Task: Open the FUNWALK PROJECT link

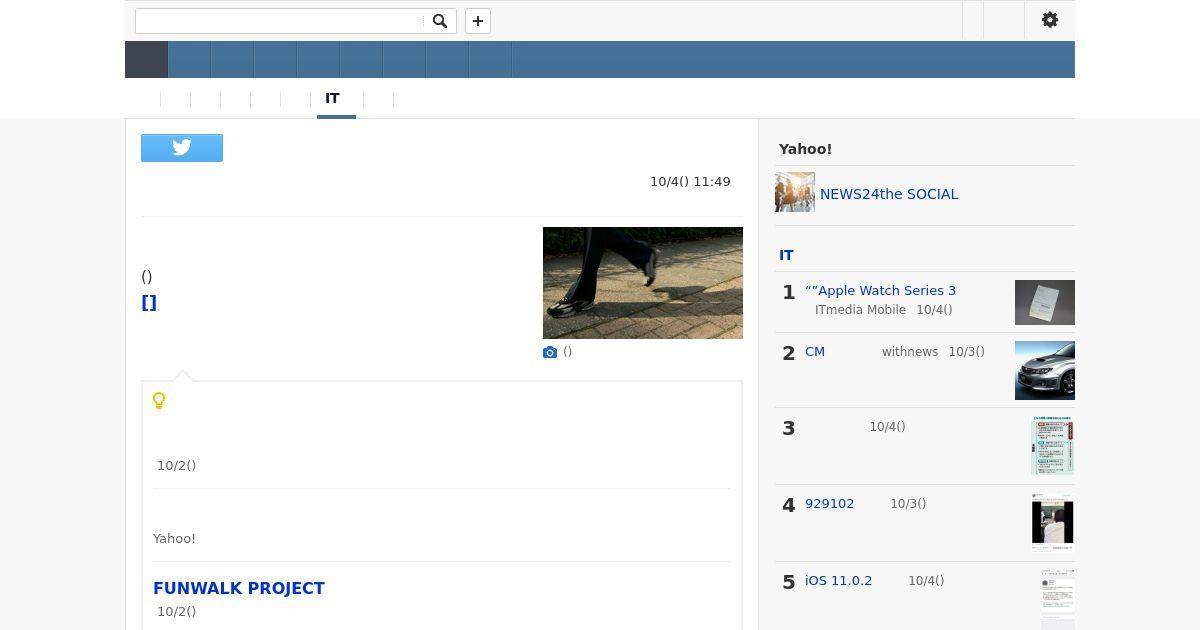Action: [x=239, y=588]
